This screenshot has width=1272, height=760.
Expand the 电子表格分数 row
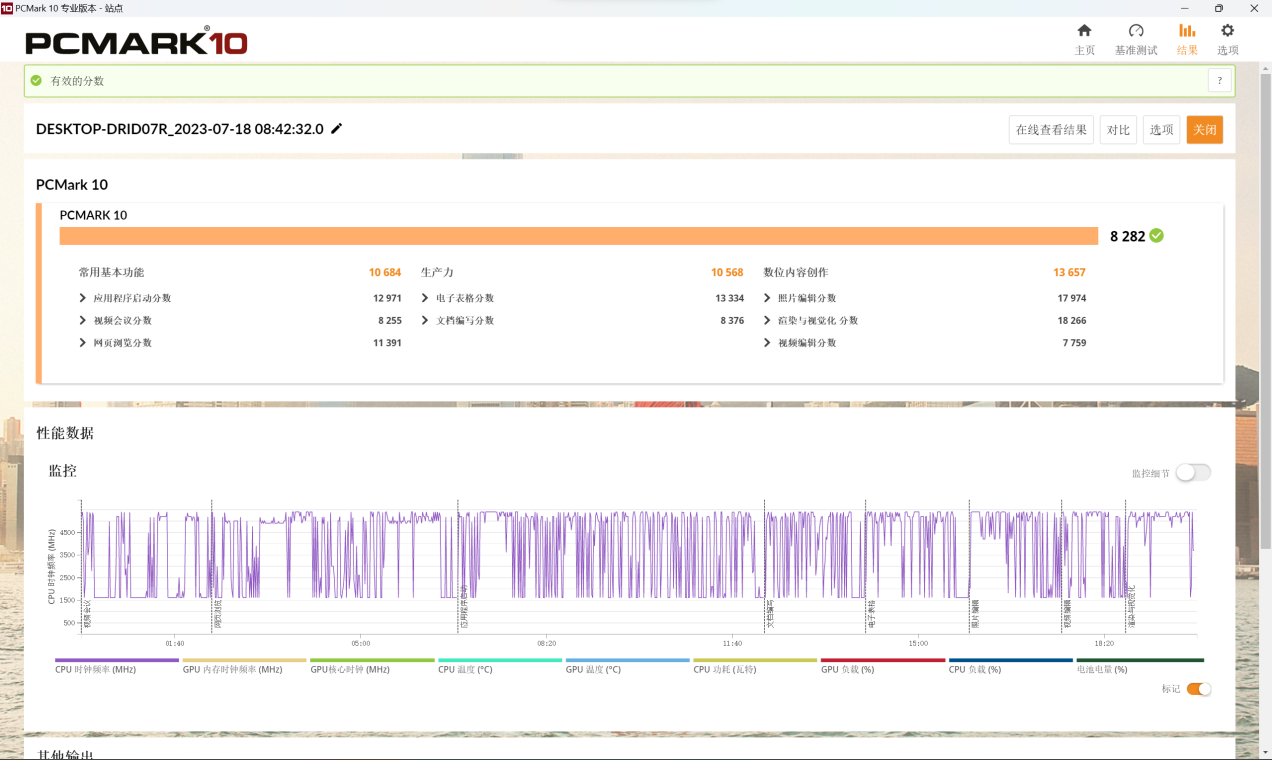click(x=425, y=298)
